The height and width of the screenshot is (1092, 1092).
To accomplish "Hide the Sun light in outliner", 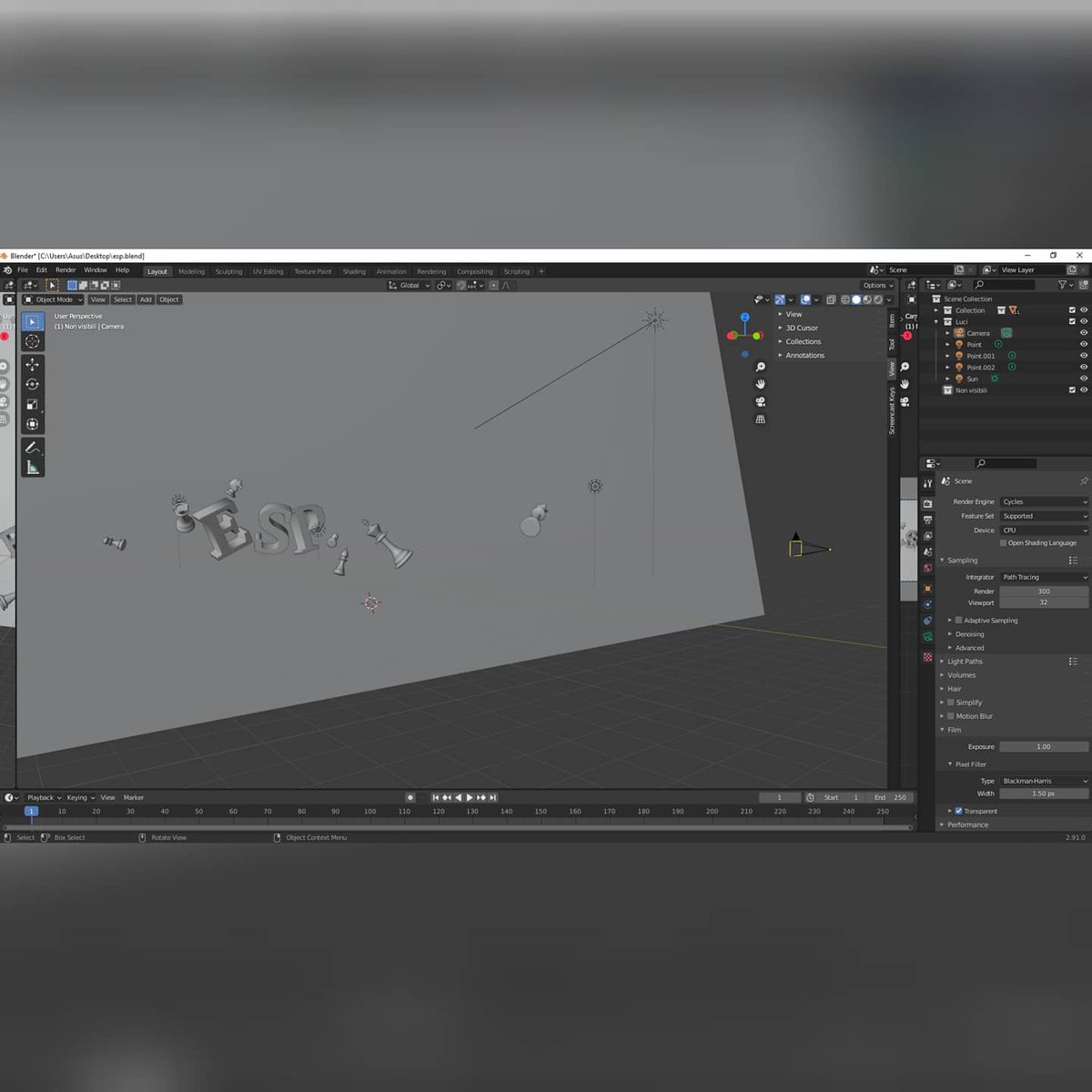I will coord(1083,379).
